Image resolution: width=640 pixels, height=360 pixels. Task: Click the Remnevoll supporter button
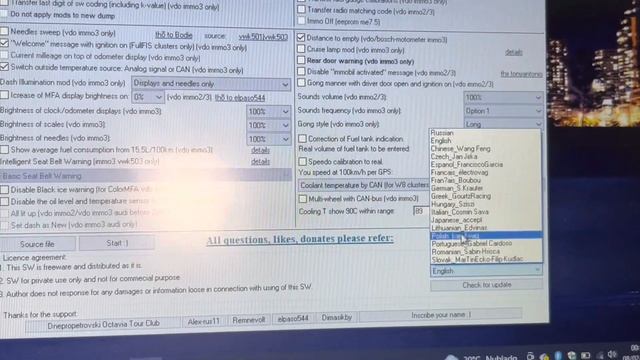pyautogui.click(x=249, y=320)
